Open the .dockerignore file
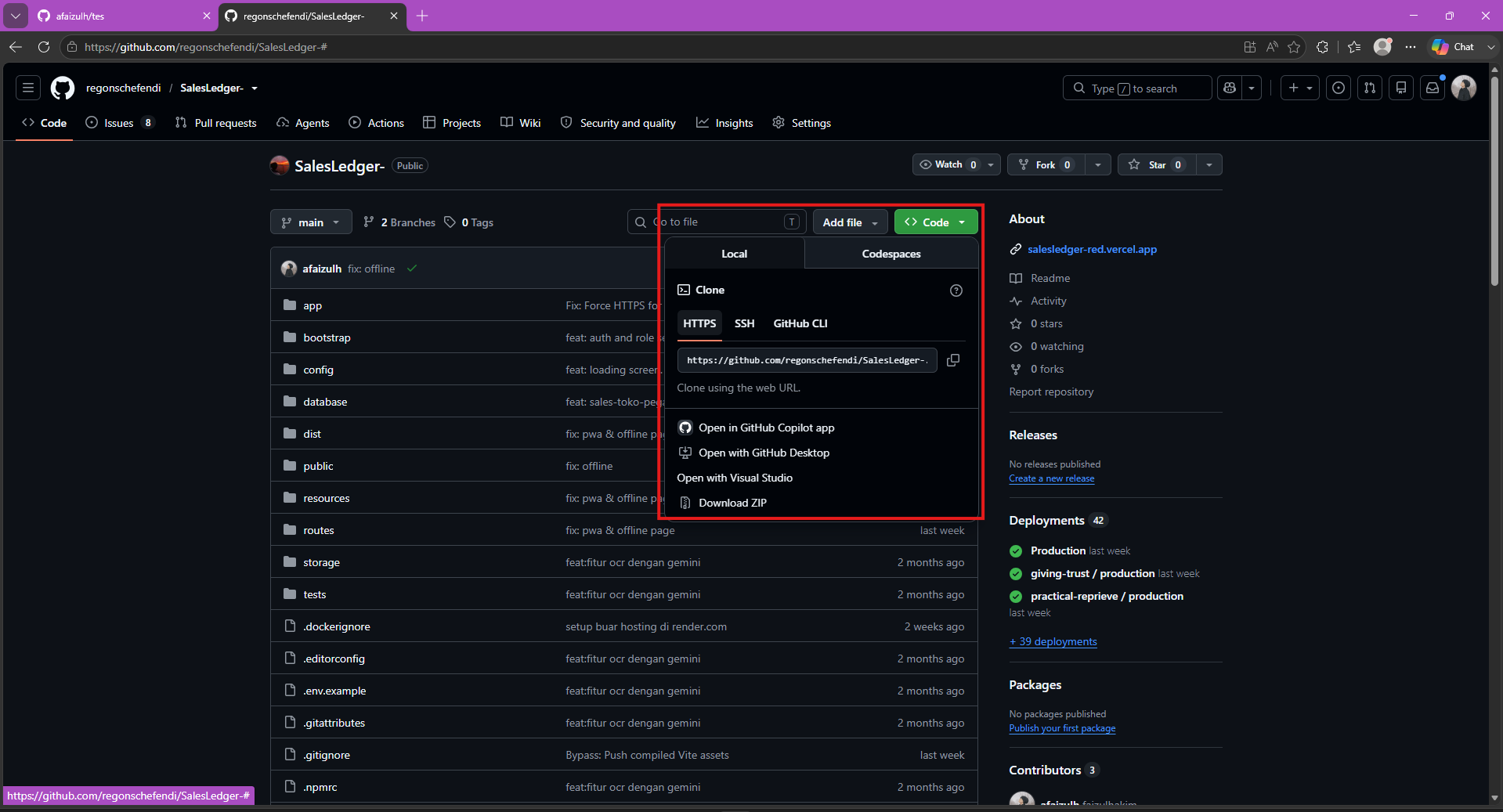The width and height of the screenshot is (1503, 812). [337, 626]
